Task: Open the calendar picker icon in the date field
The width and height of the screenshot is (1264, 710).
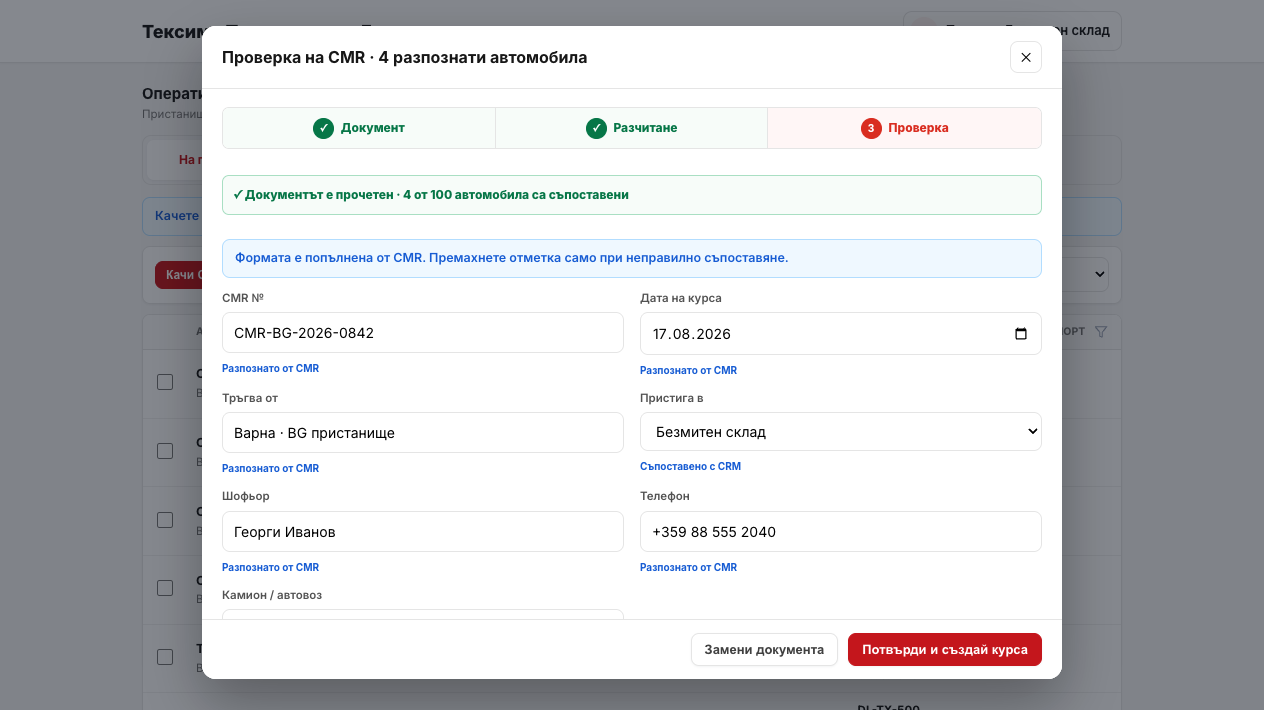Action: click(1020, 334)
